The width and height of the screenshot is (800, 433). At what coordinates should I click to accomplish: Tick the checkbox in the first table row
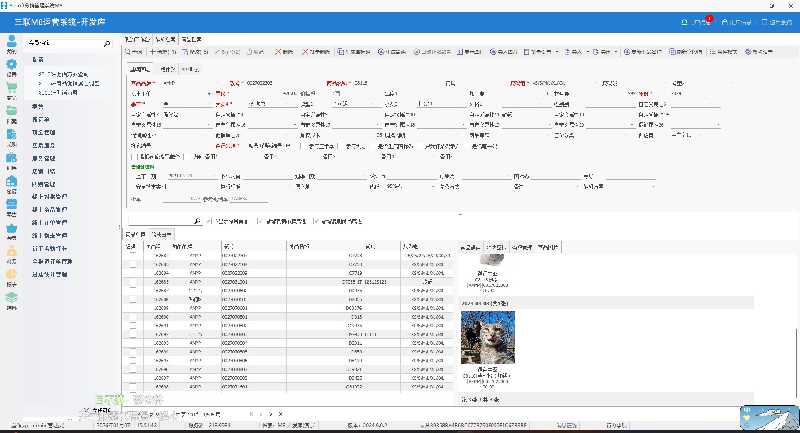coord(132,257)
